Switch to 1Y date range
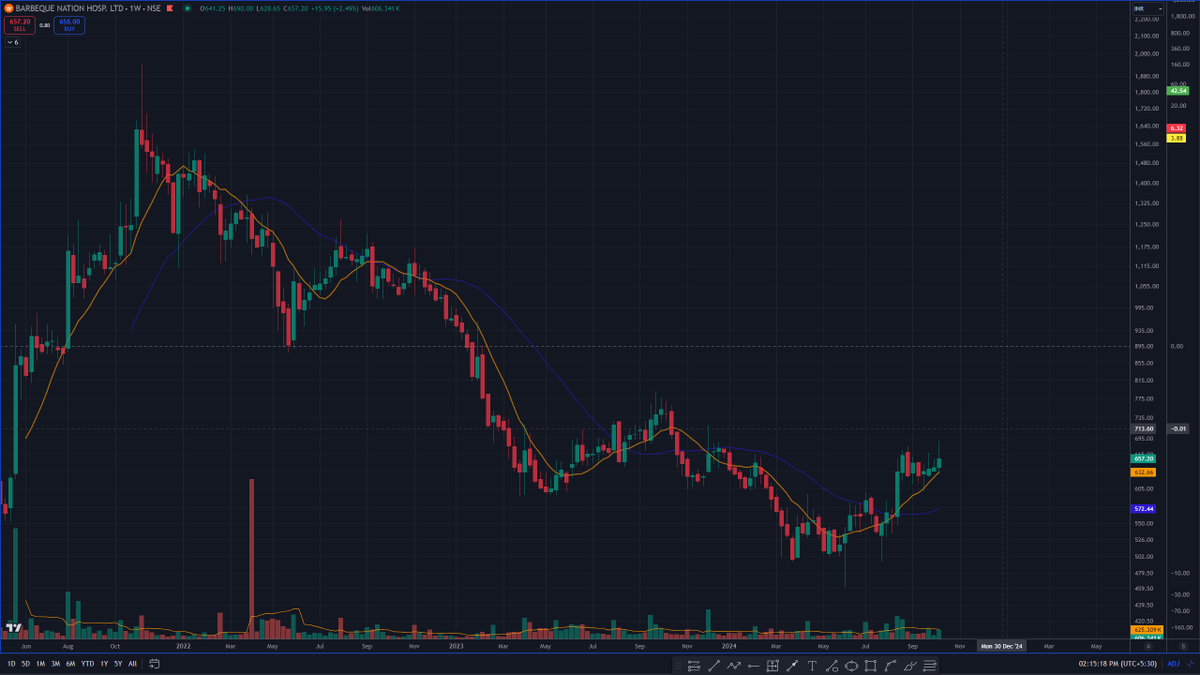Viewport: 1200px width, 675px height. point(103,663)
